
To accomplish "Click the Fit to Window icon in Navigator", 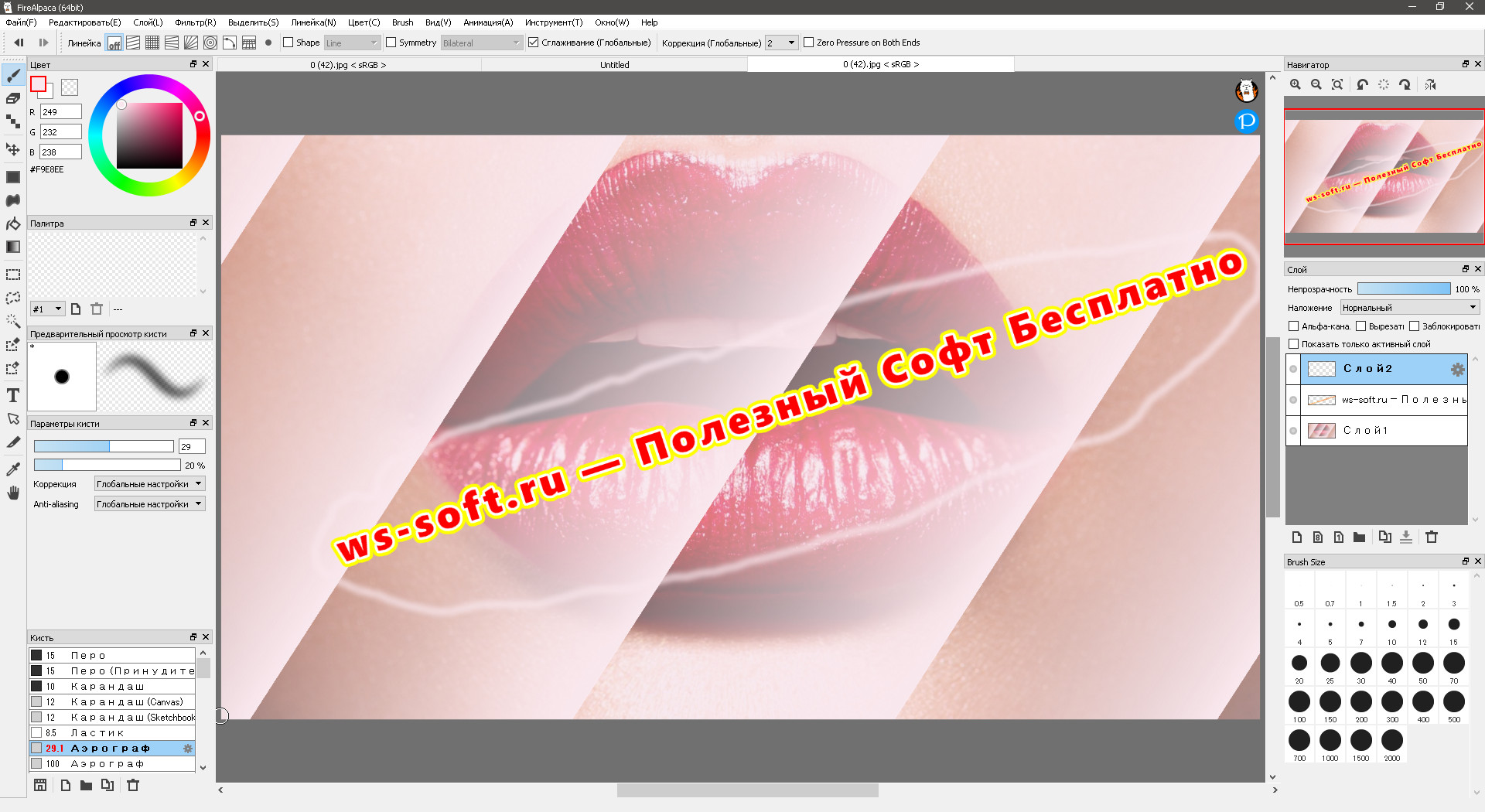I will tap(1337, 84).
